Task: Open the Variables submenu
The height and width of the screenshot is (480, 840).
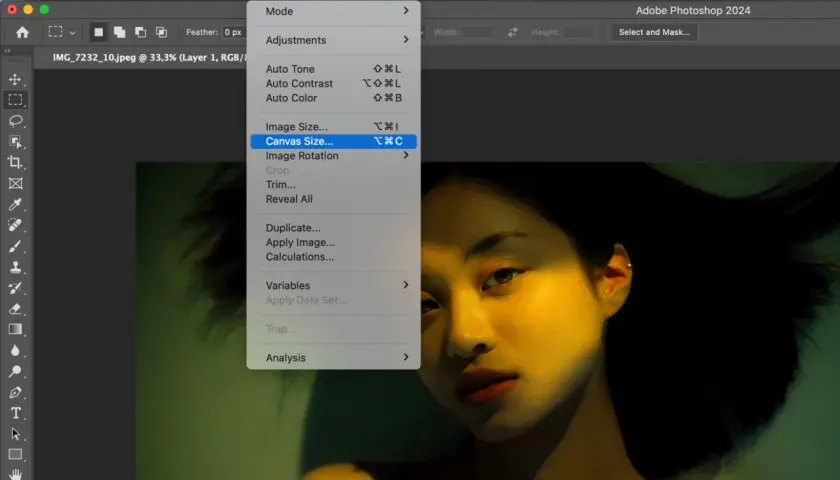Action: click(x=333, y=286)
